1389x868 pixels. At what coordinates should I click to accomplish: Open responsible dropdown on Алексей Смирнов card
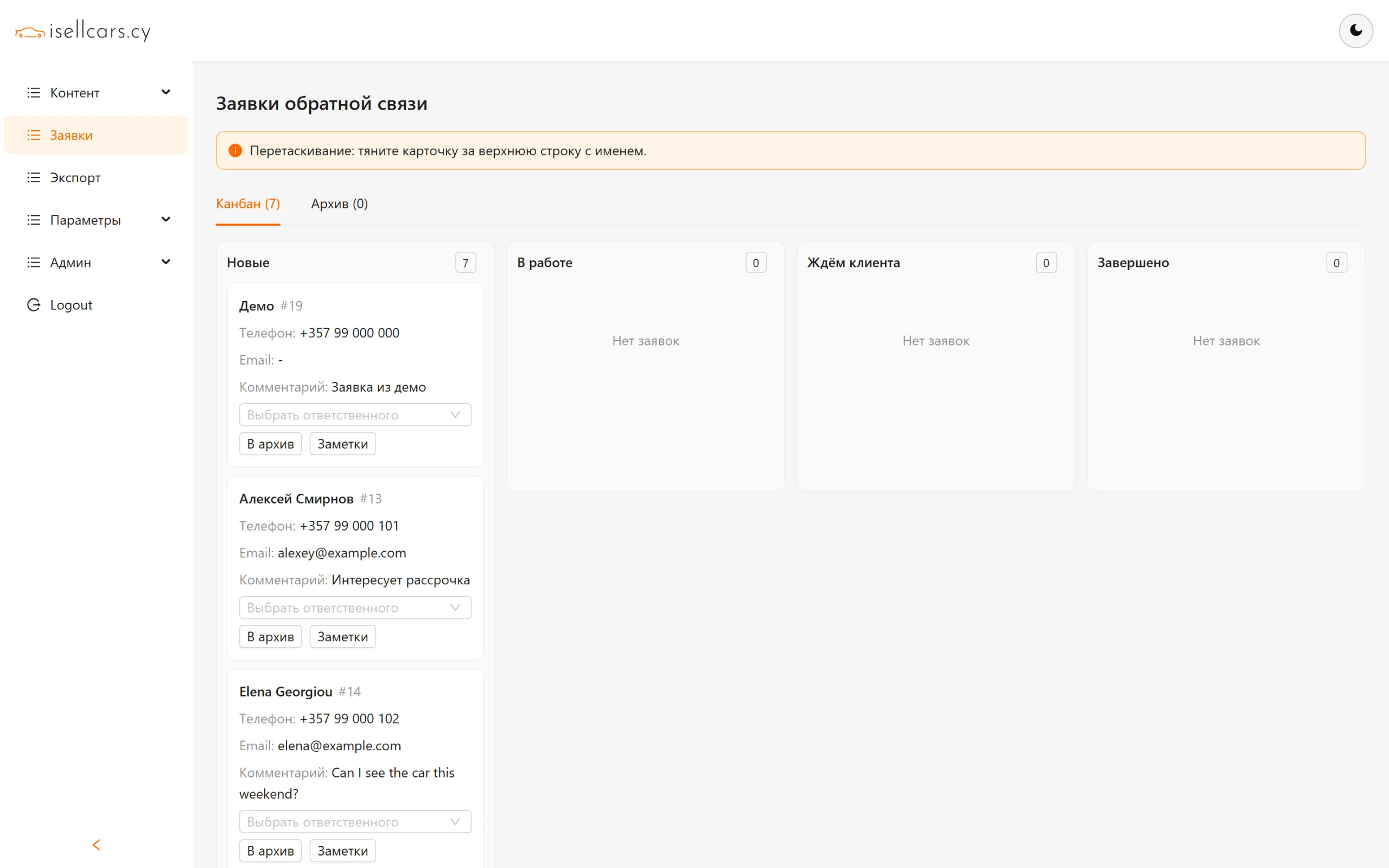coord(355,608)
